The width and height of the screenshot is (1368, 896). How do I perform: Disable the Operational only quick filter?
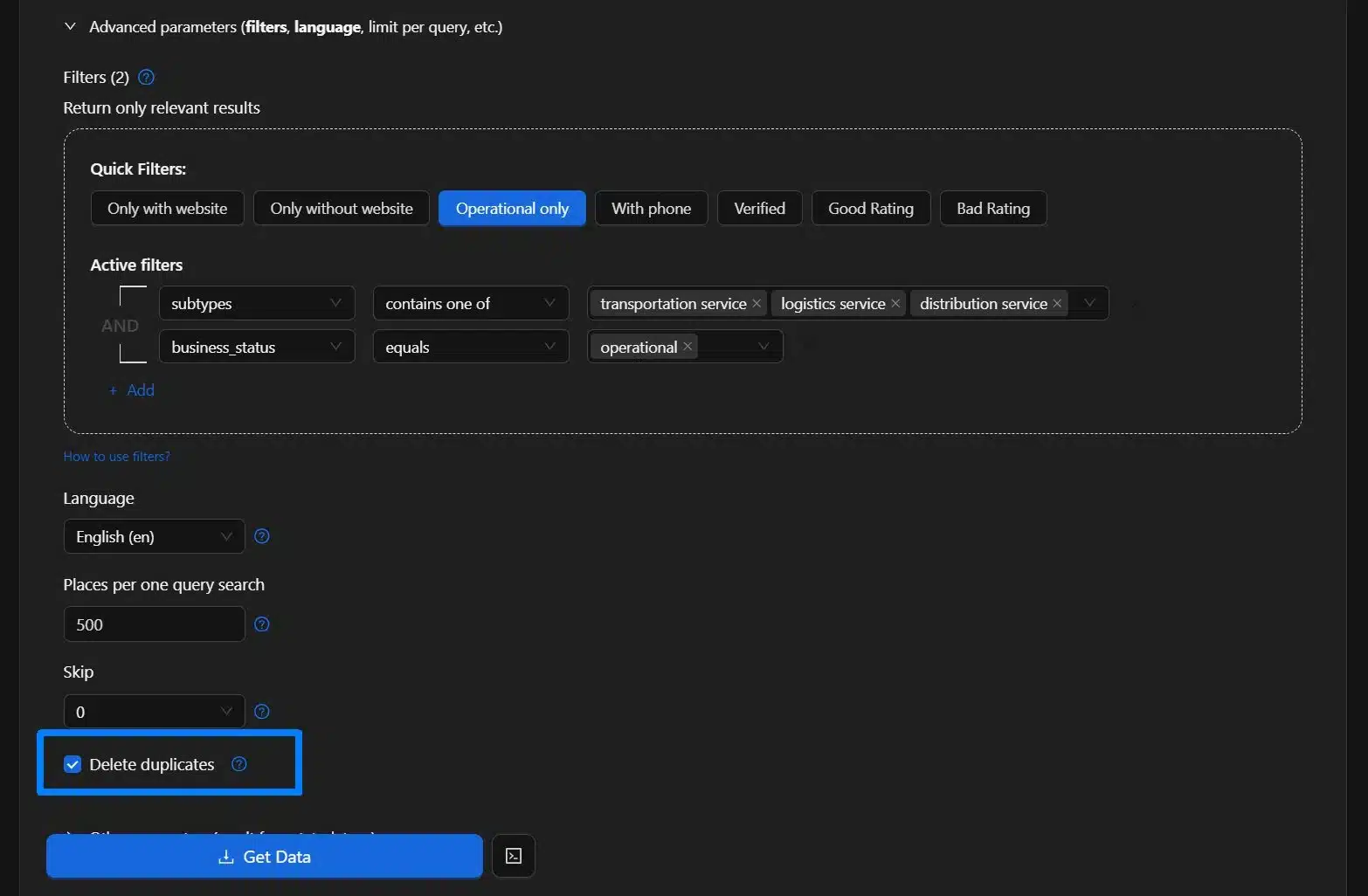point(512,209)
